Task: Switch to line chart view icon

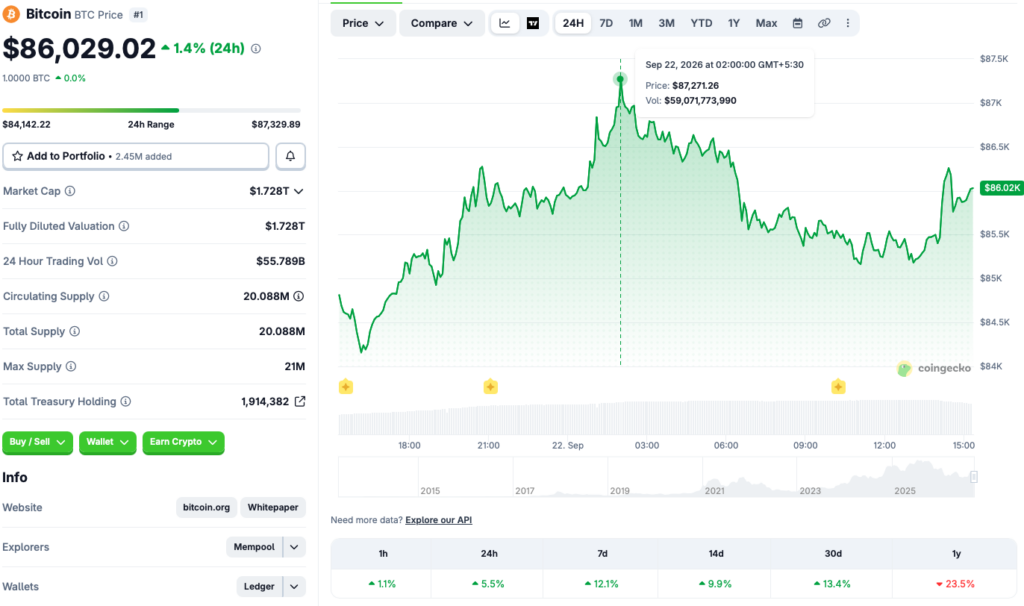Action: pyautogui.click(x=505, y=24)
